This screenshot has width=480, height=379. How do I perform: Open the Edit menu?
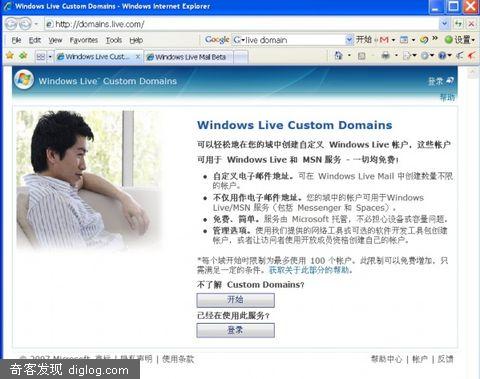tap(35, 40)
